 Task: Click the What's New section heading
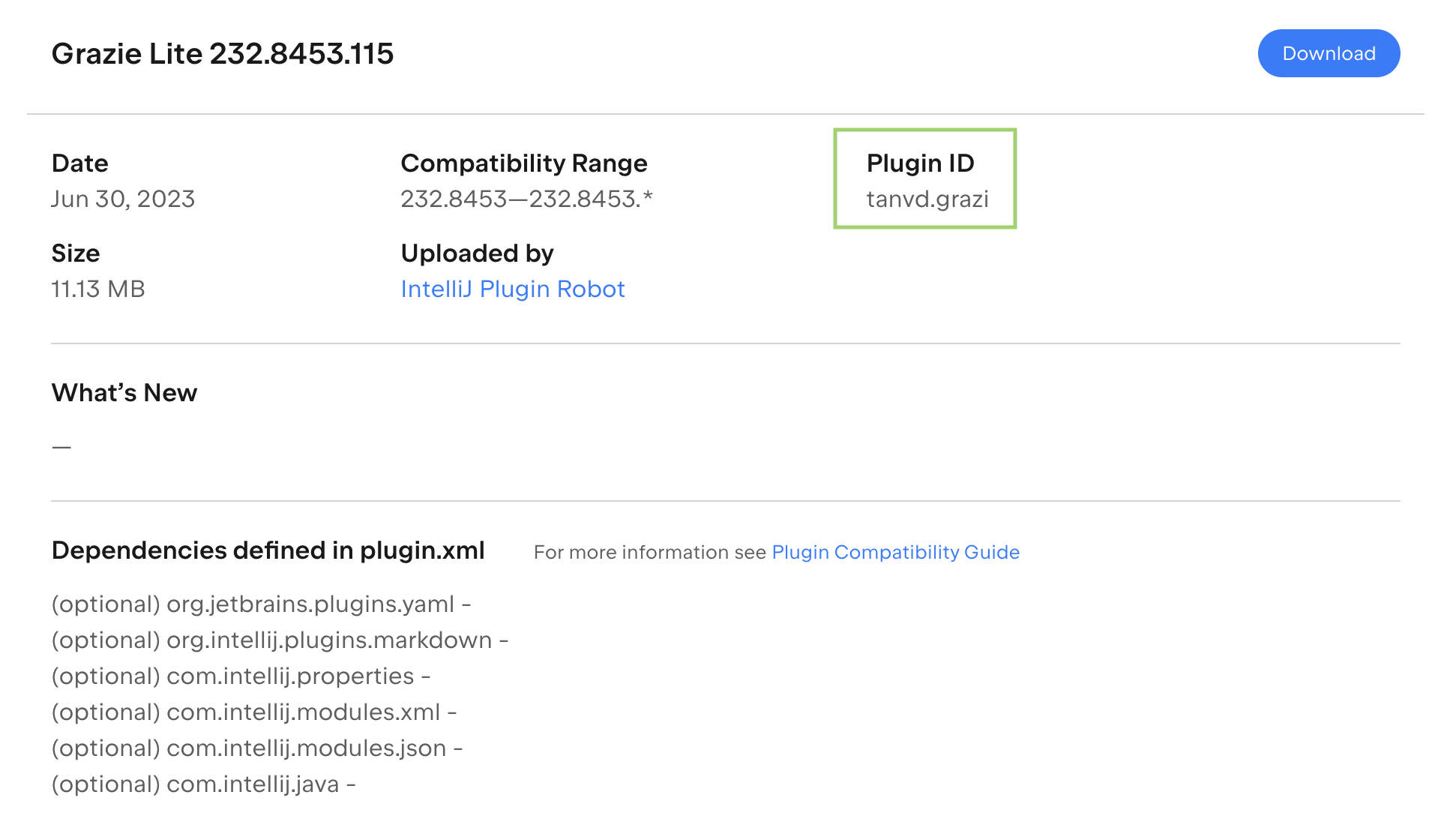click(x=124, y=392)
